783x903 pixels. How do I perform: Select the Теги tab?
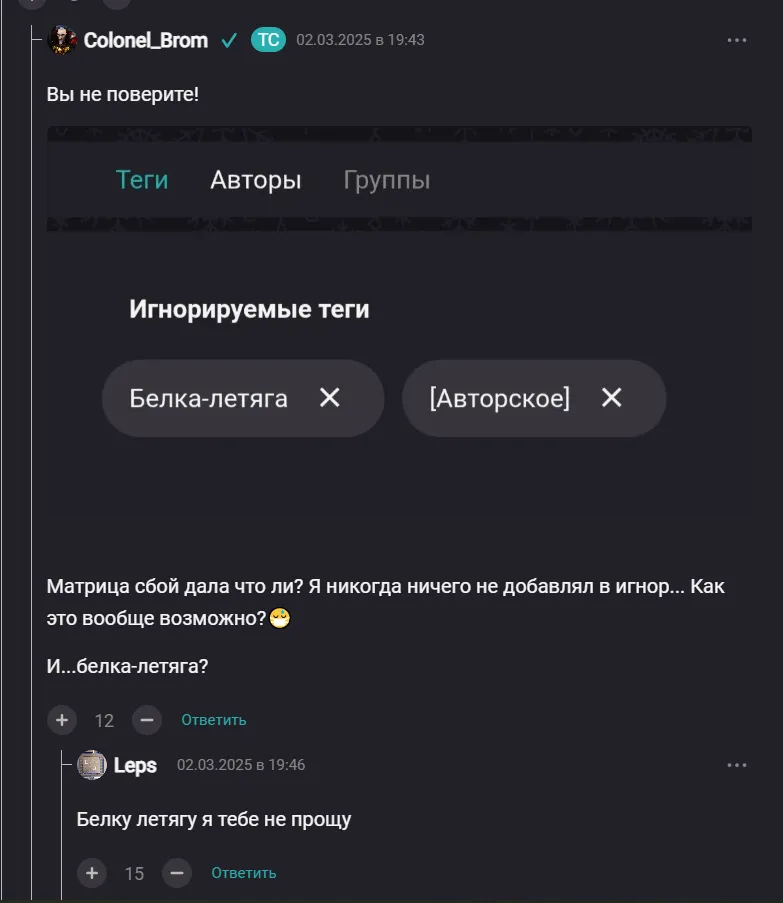pos(142,180)
